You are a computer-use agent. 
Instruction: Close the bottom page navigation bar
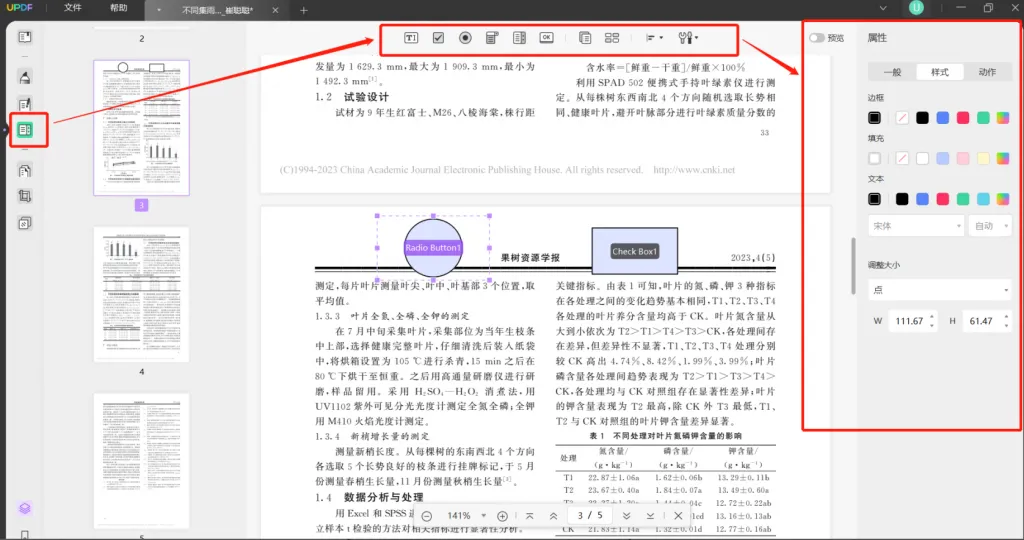tap(678, 516)
